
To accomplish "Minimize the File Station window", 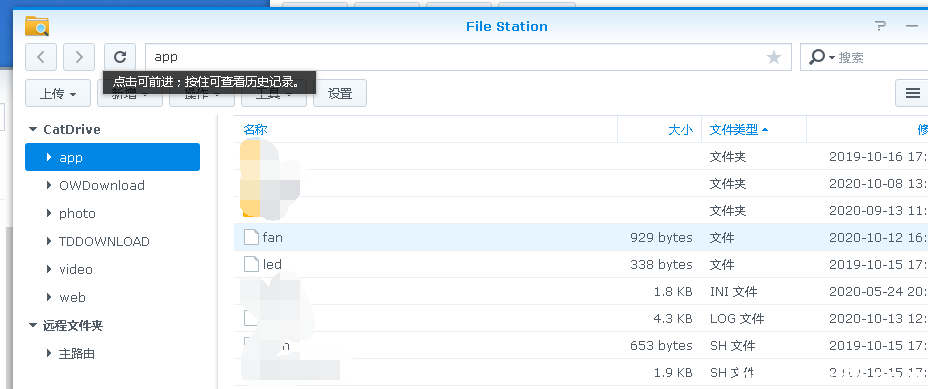I will pos(911,26).
